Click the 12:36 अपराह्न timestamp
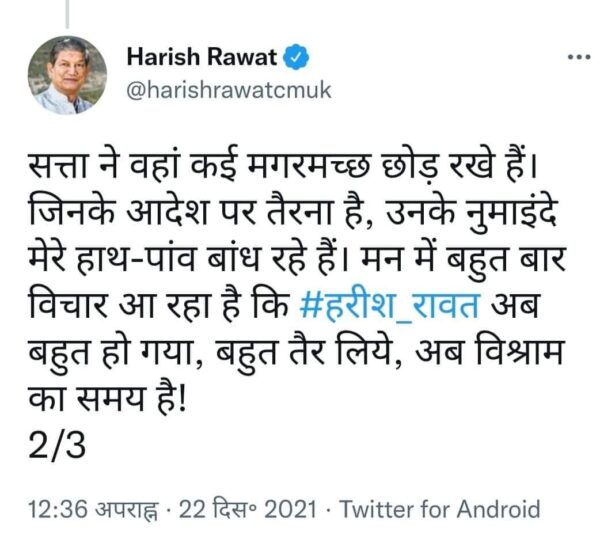 pyautogui.click(x=93, y=510)
